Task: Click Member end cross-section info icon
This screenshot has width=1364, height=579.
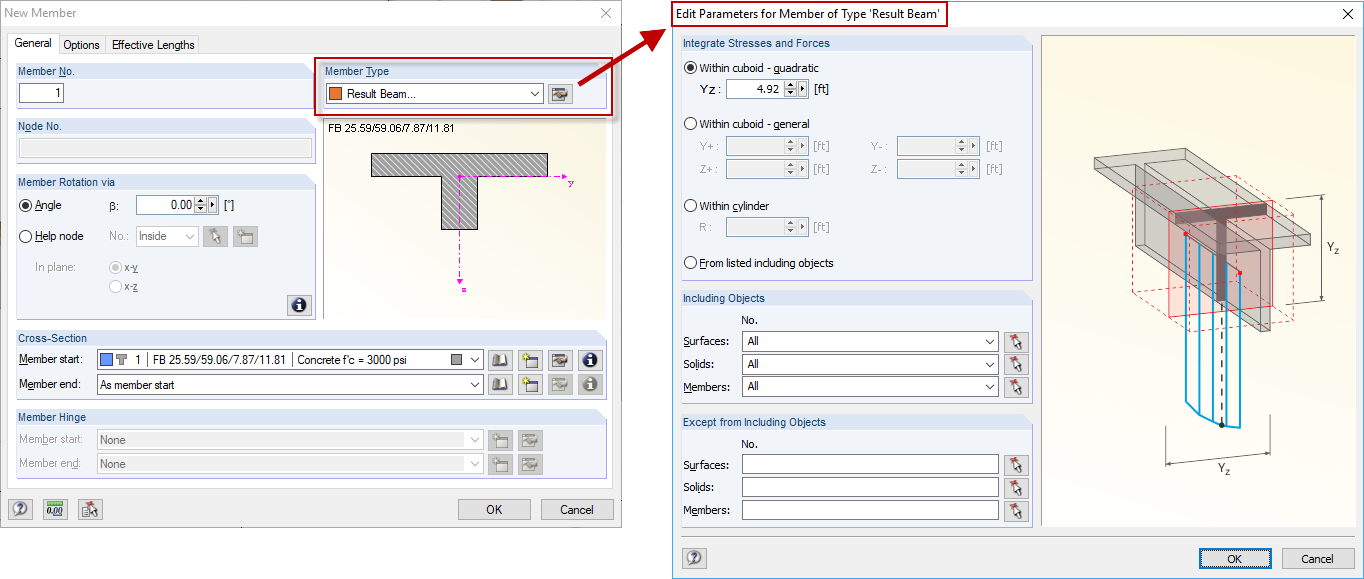Action: [x=590, y=384]
